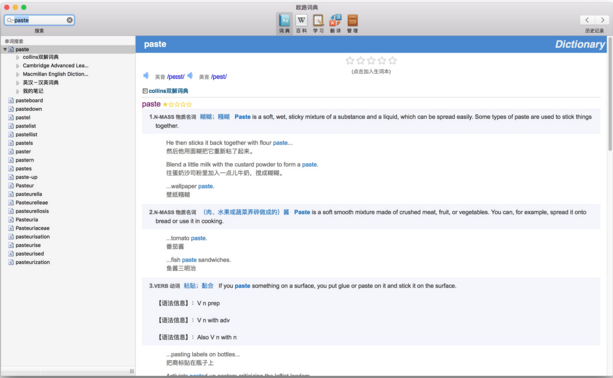The width and height of the screenshot is (613, 378).
Task: Rate word with first star
Action: point(350,60)
